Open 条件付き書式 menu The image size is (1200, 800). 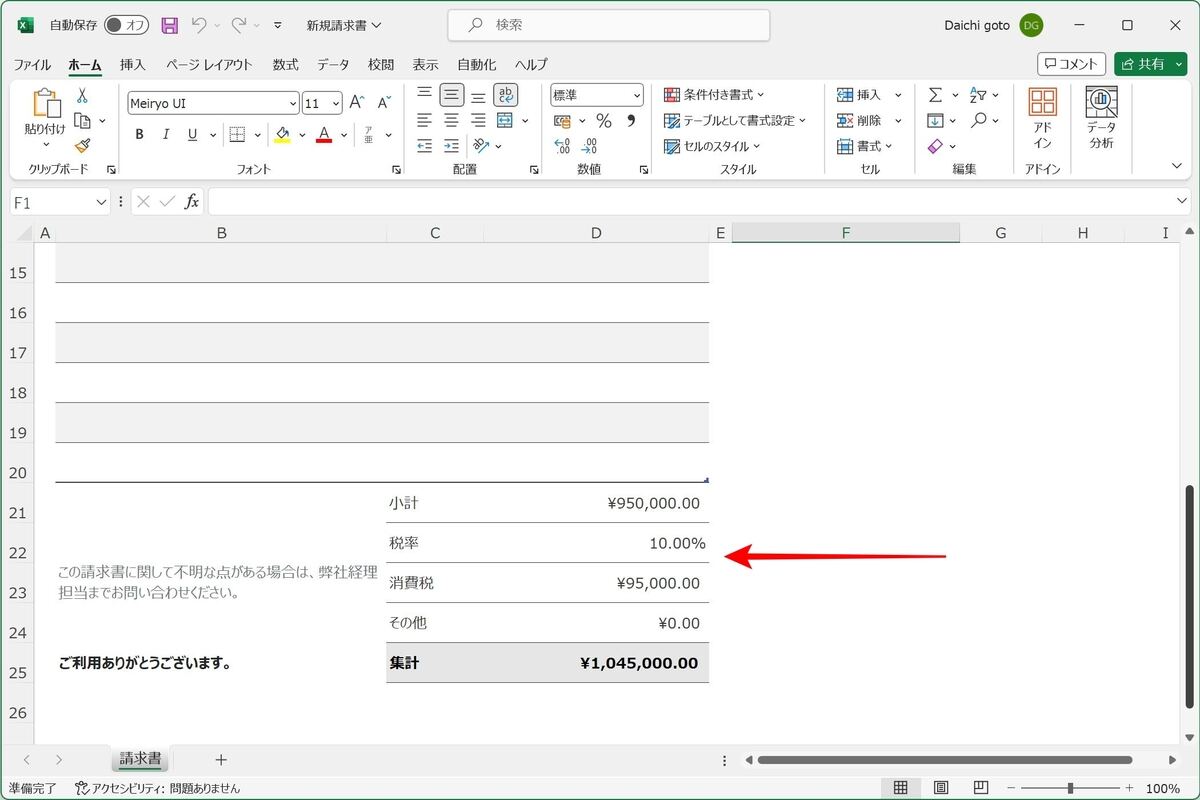(714, 95)
